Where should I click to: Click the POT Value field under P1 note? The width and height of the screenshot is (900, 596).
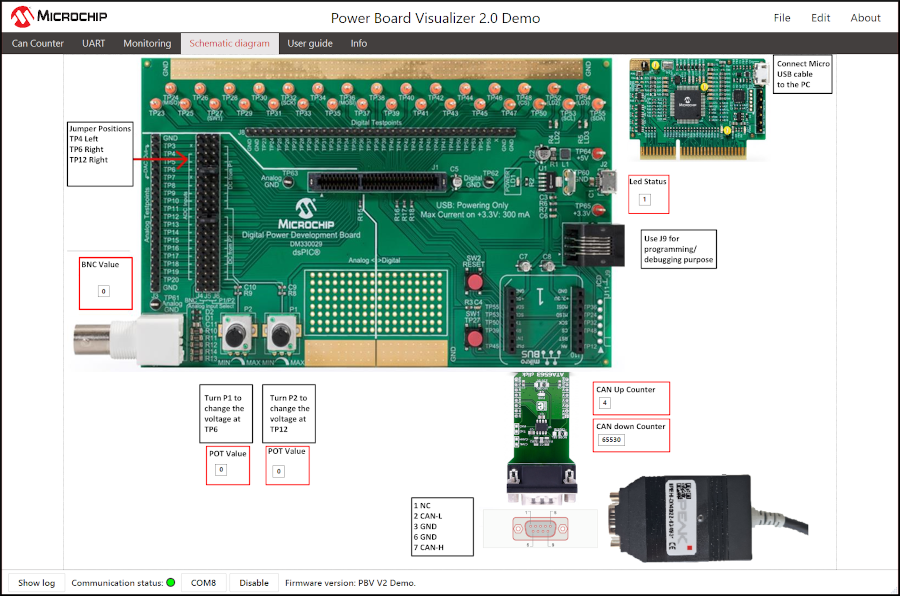click(221, 470)
